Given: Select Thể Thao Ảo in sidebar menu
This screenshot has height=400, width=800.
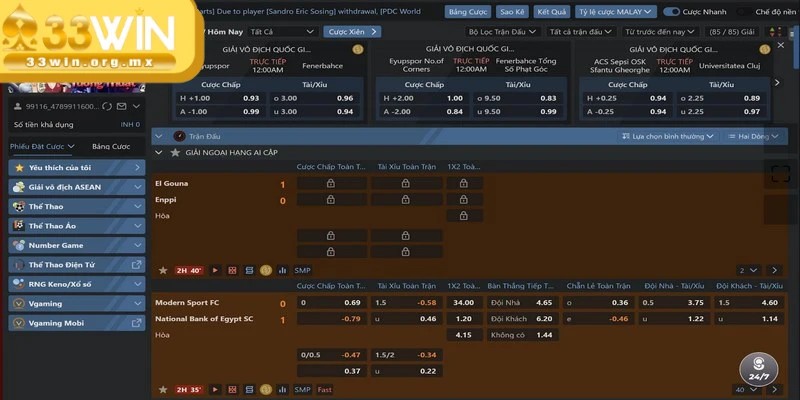Looking at the screenshot, I should [x=75, y=226].
